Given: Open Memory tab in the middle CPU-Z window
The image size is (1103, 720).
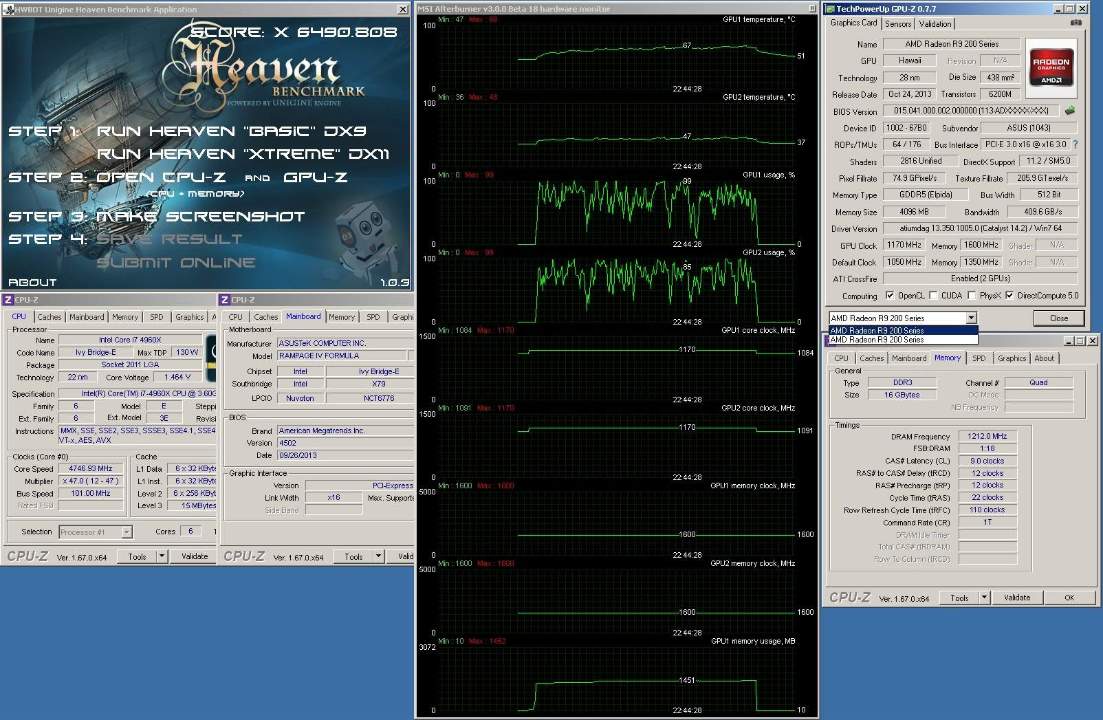Looking at the screenshot, I should coord(341,317).
